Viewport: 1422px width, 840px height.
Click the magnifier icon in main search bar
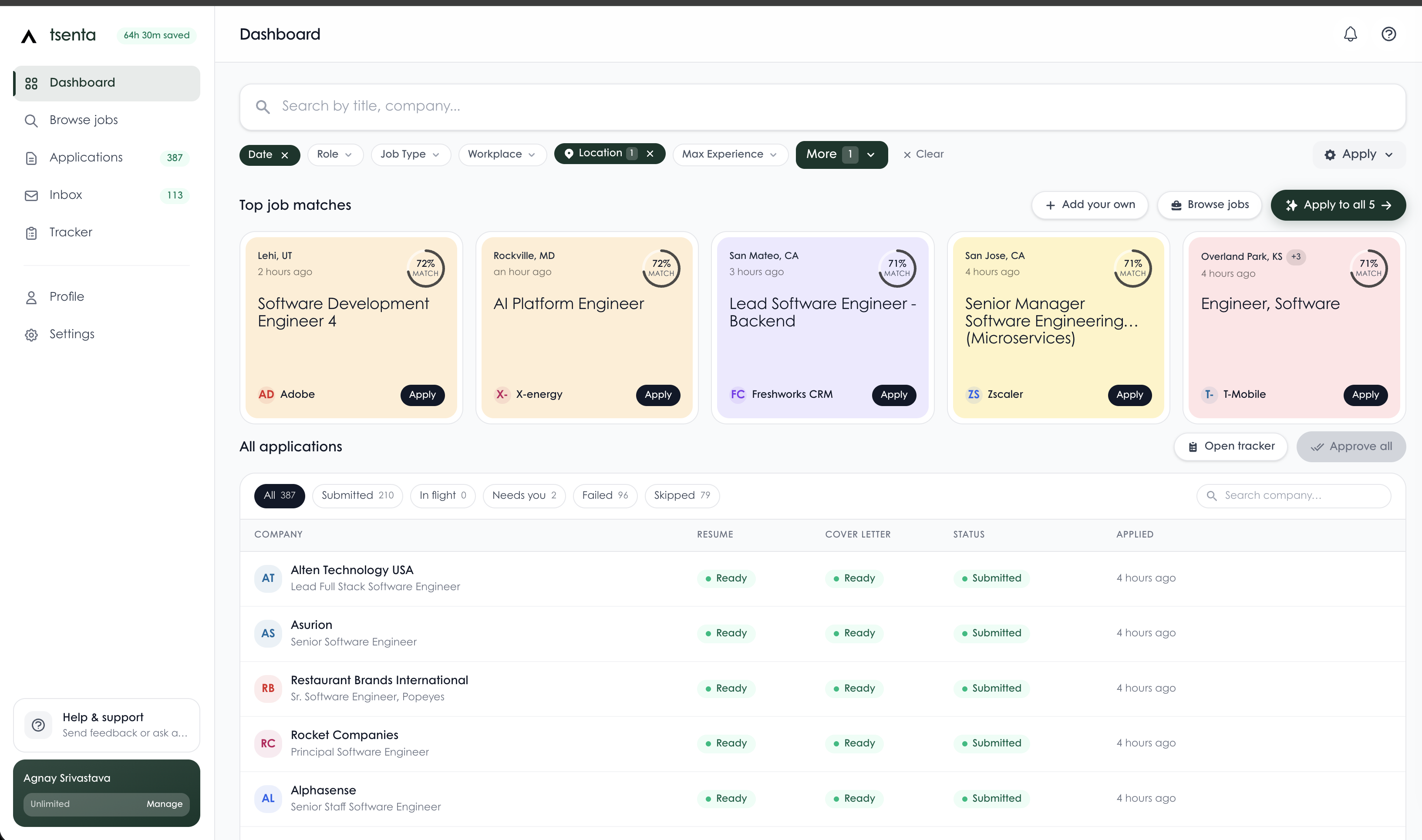[x=263, y=107]
